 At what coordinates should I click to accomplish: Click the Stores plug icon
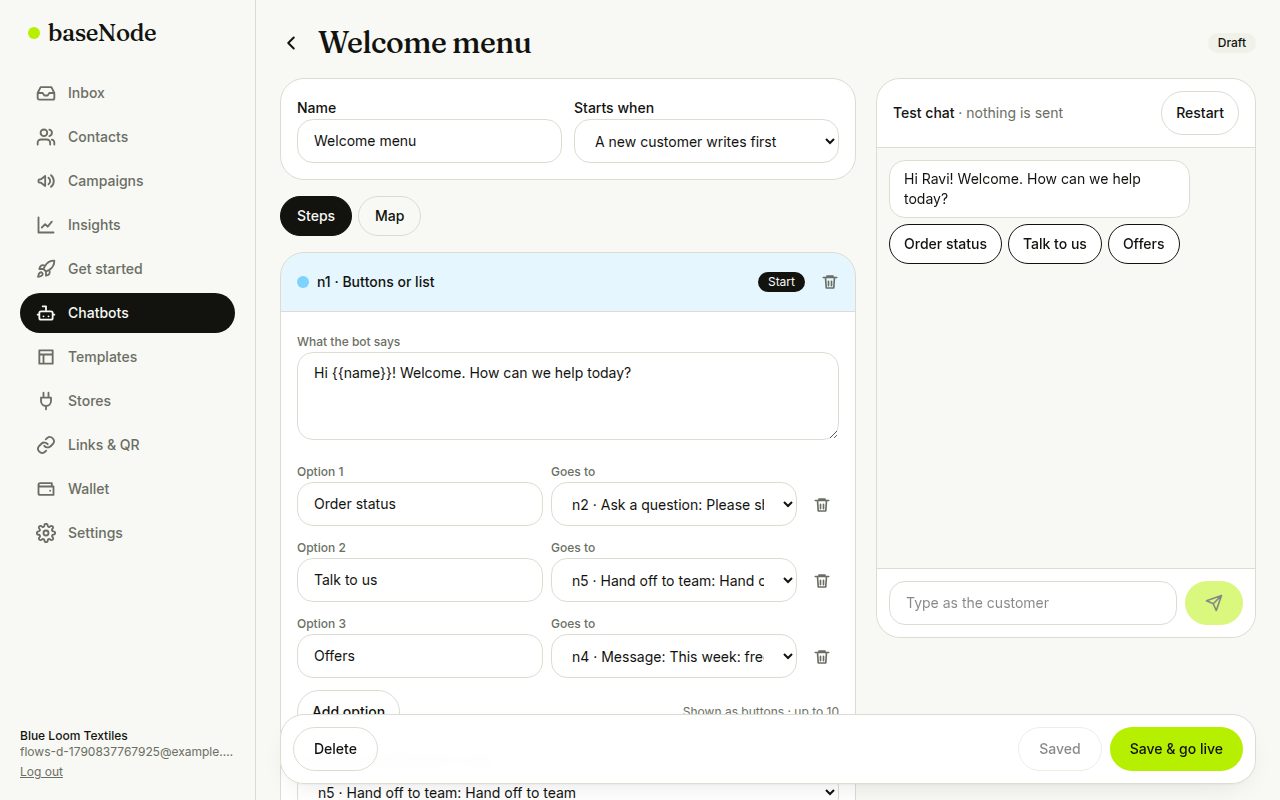[x=46, y=401]
